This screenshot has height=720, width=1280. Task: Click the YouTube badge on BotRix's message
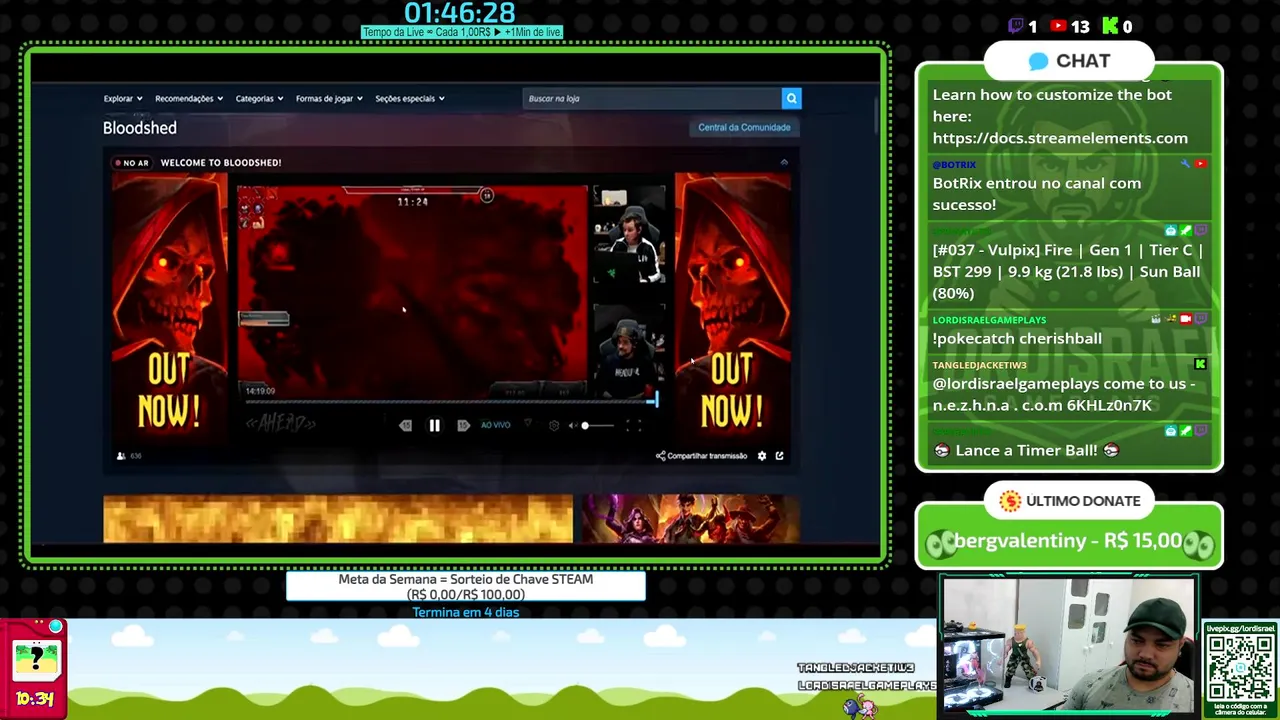coord(1201,164)
